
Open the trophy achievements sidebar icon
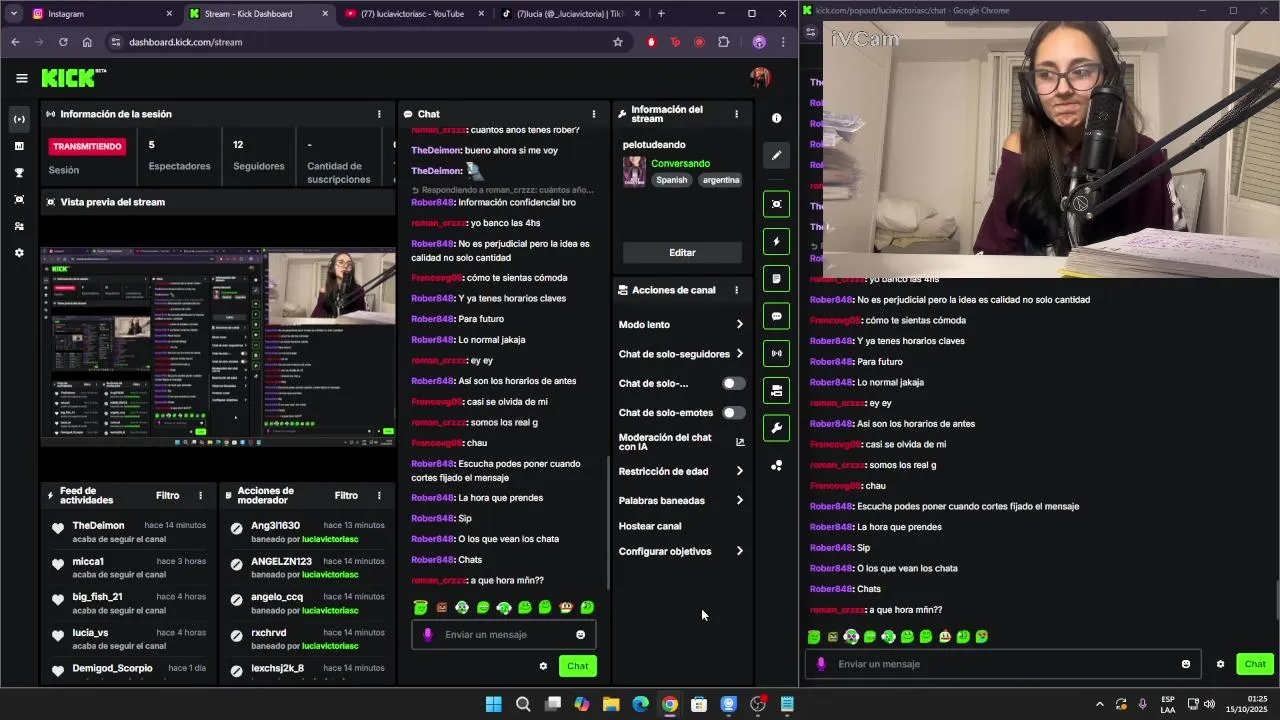[19, 173]
